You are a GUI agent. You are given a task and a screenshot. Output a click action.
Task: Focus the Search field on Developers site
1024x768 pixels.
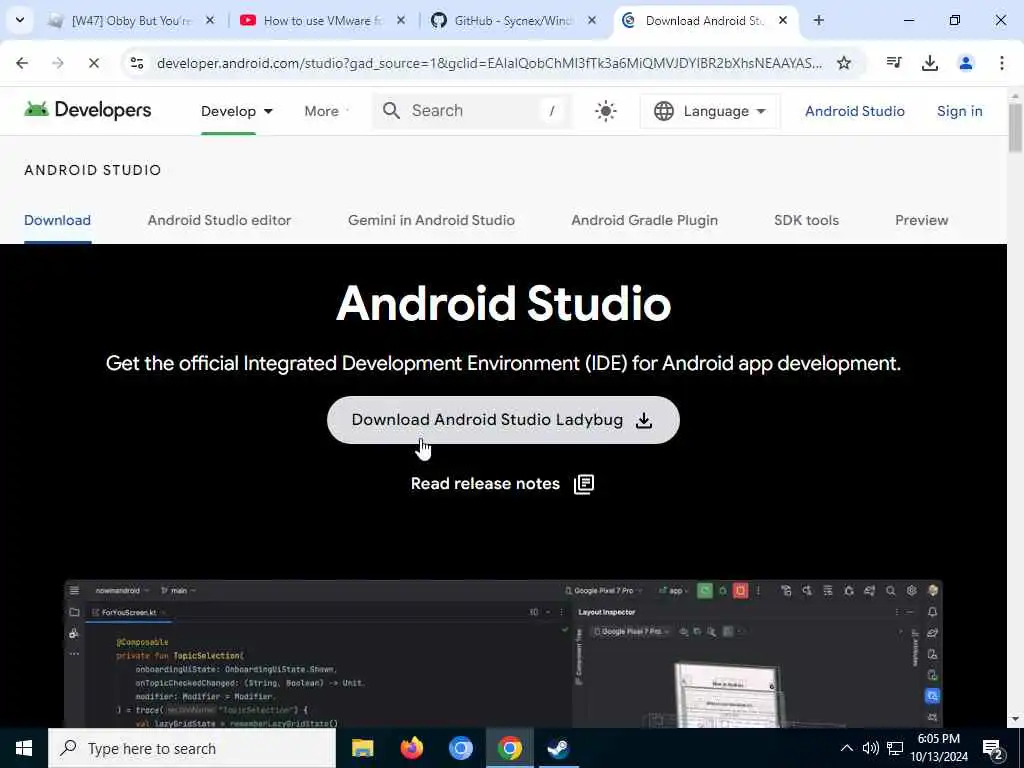click(472, 111)
